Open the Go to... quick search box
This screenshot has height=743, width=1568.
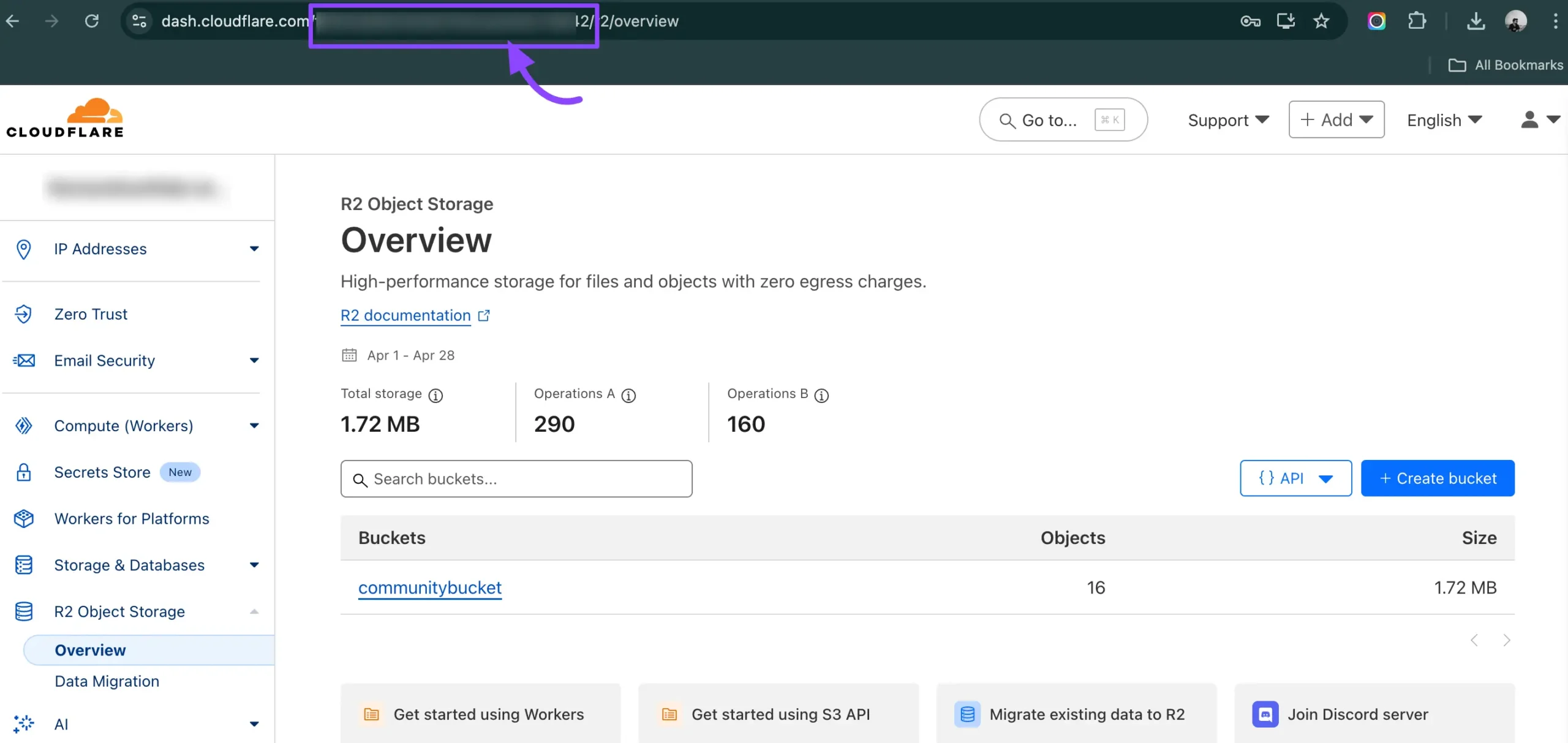[1063, 119]
